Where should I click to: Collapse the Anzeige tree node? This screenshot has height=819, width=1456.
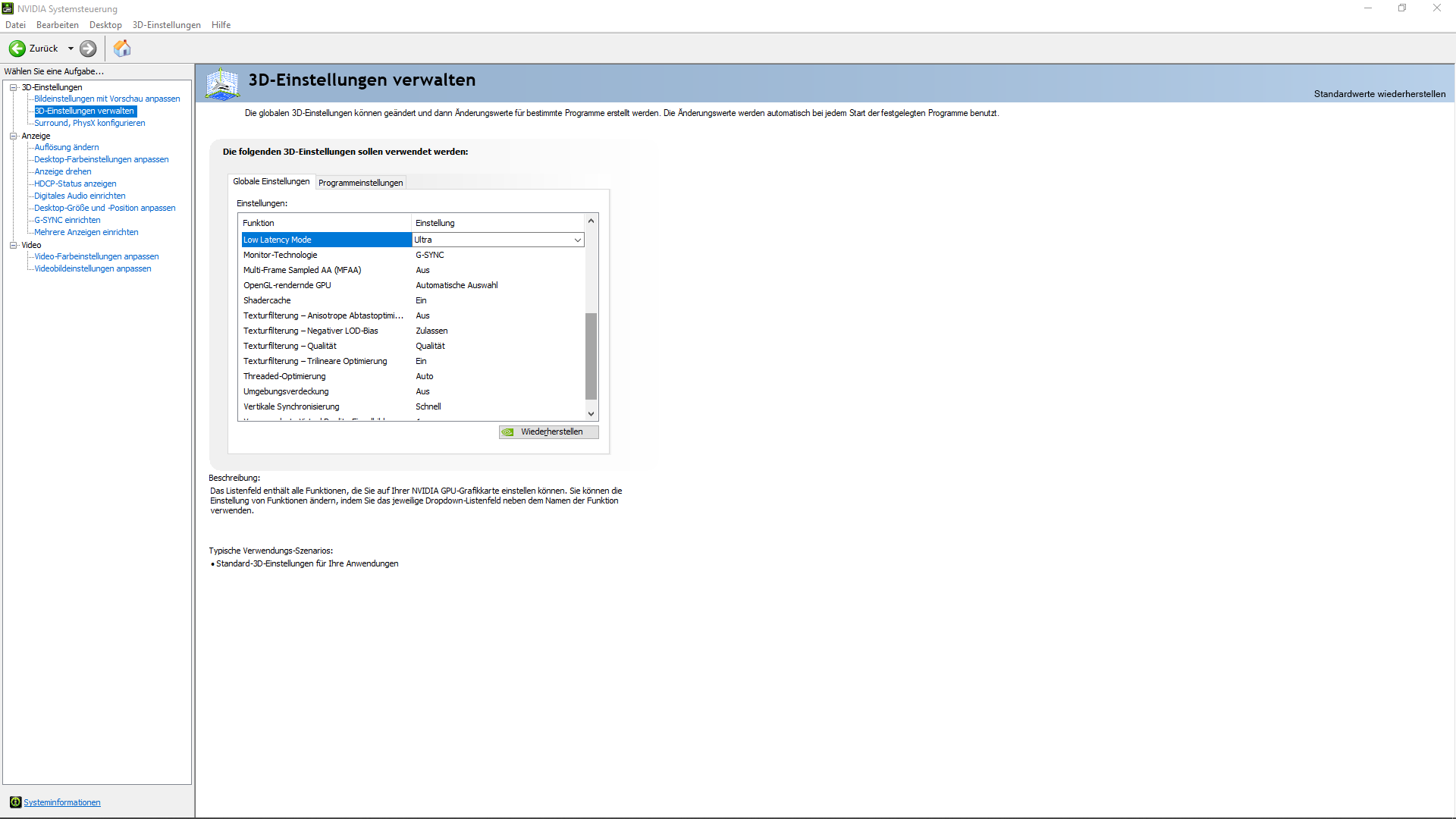point(13,136)
